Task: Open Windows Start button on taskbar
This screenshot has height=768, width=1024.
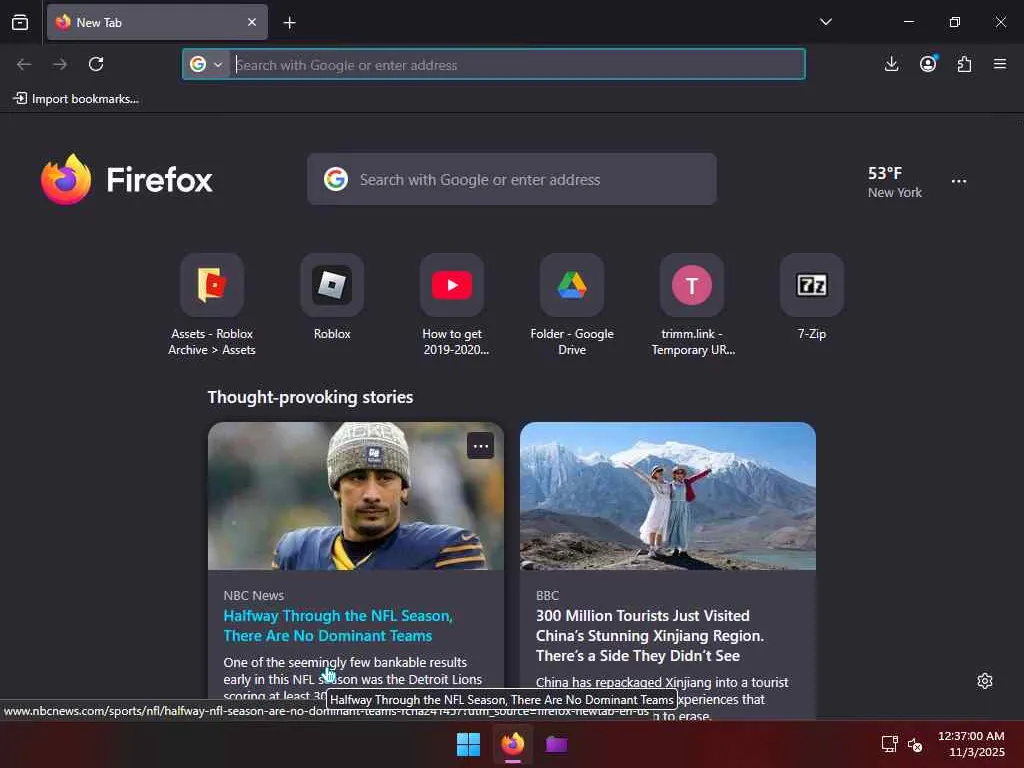Action: point(468,744)
